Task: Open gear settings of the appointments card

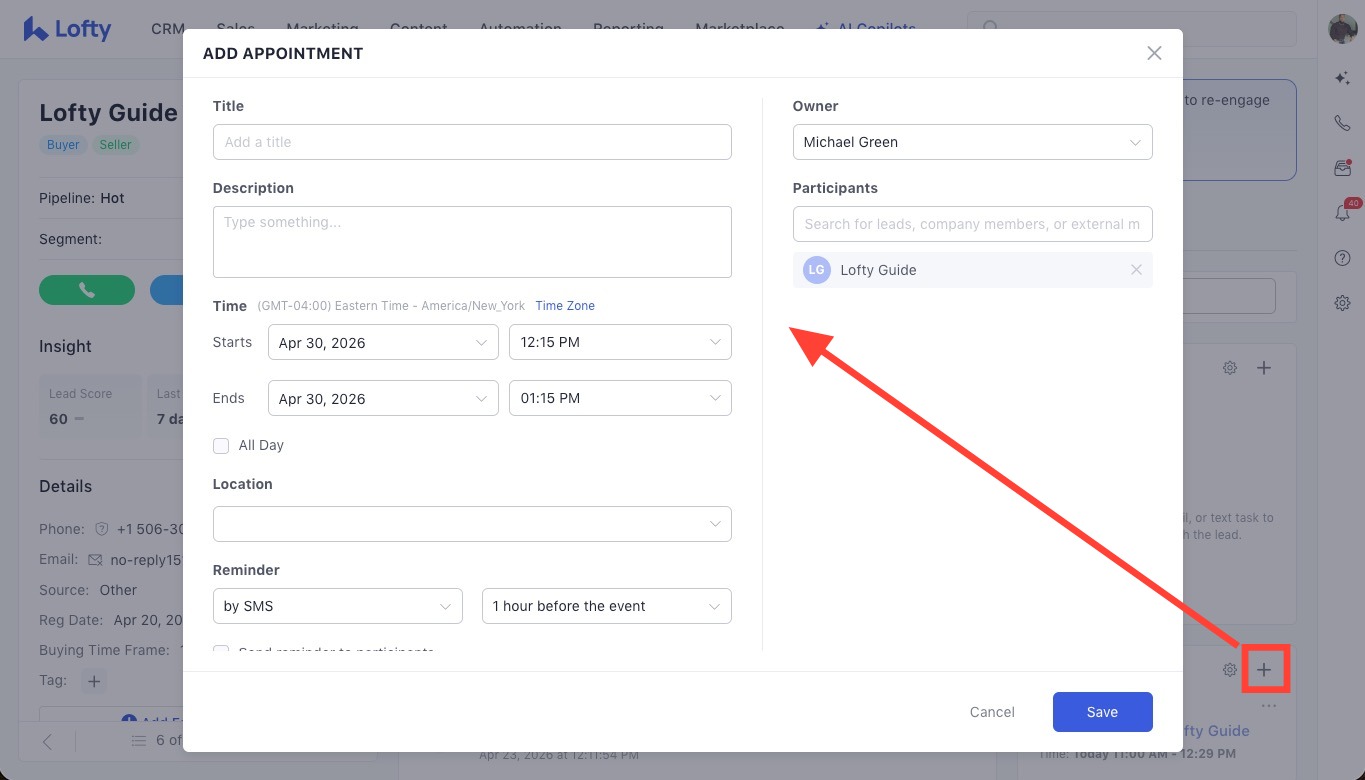Action: click(x=1230, y=670)
